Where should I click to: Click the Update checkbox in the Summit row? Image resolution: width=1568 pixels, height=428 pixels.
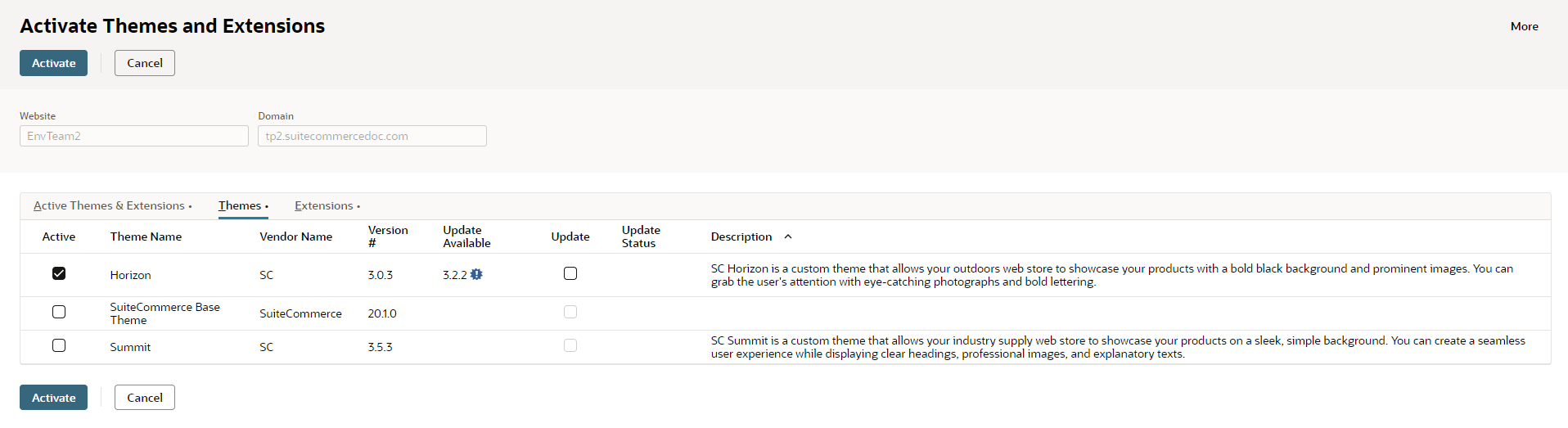pyautogui.click(x=570, y=345)
